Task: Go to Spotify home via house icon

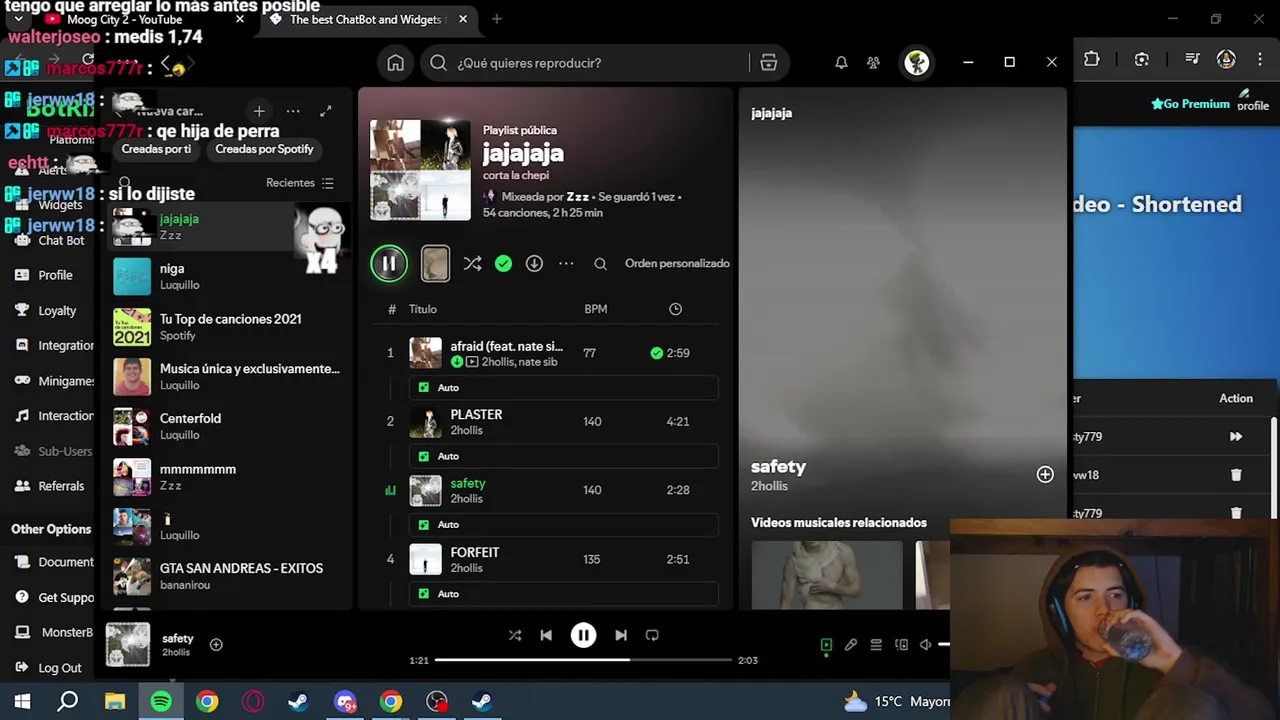Action: pos(396,63)
